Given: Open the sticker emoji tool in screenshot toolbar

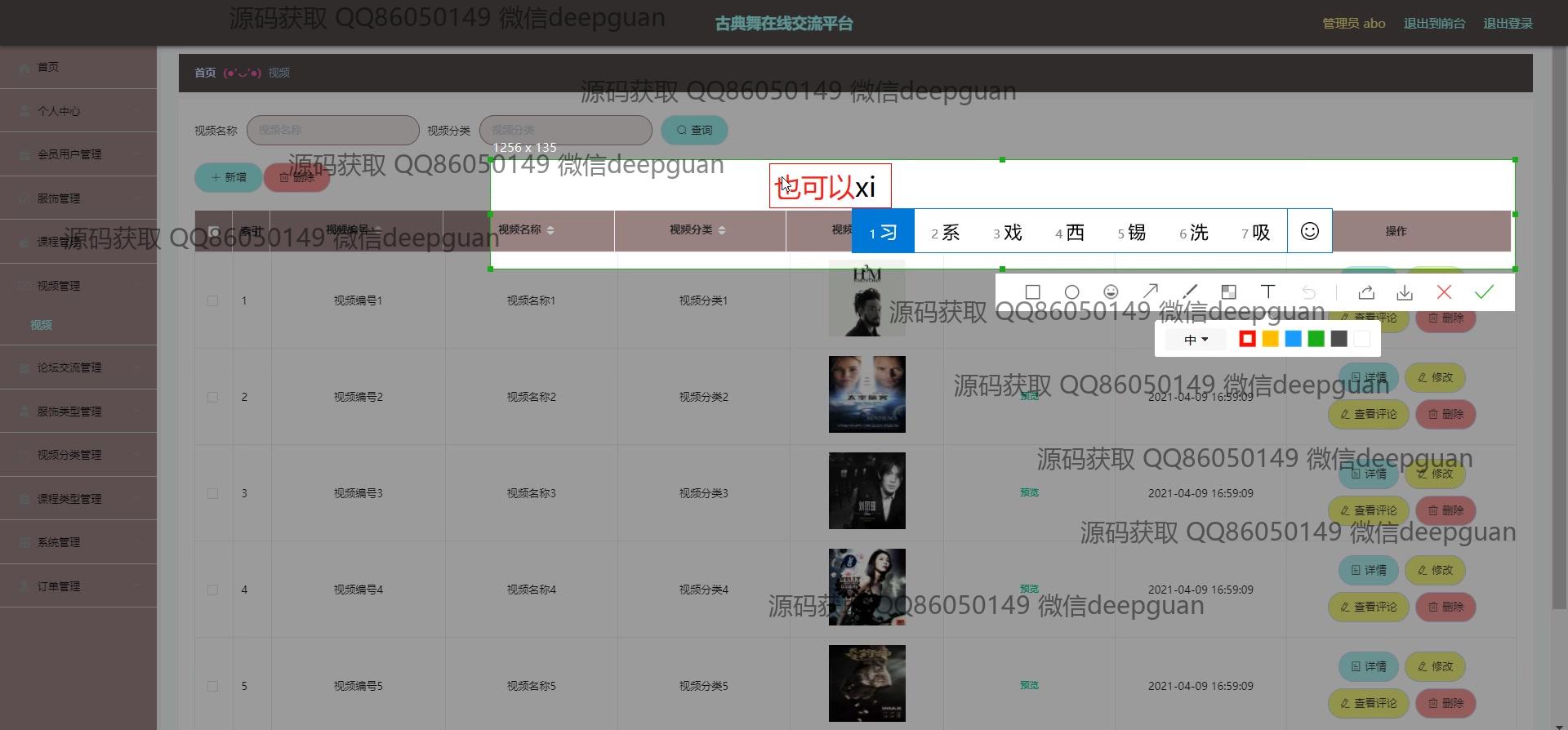Looking at the screenshot, I should coord(1111,292).
